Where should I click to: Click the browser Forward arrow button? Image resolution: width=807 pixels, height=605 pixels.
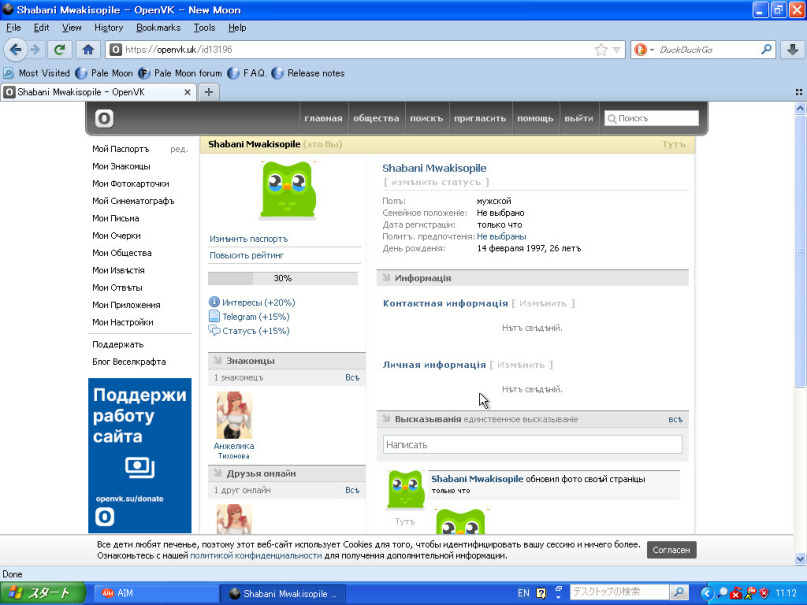35,49
